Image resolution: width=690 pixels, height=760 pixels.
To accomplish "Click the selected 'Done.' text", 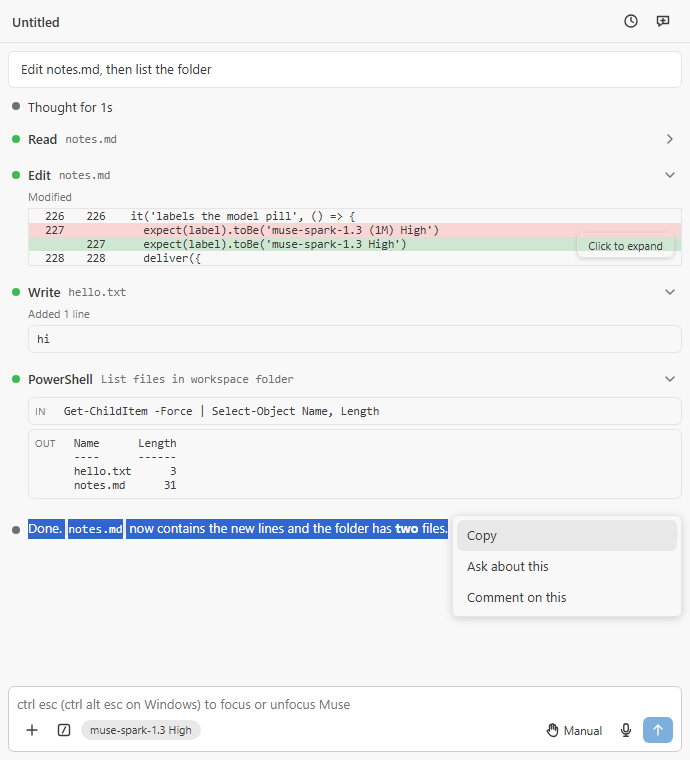I will coord(46,529).
